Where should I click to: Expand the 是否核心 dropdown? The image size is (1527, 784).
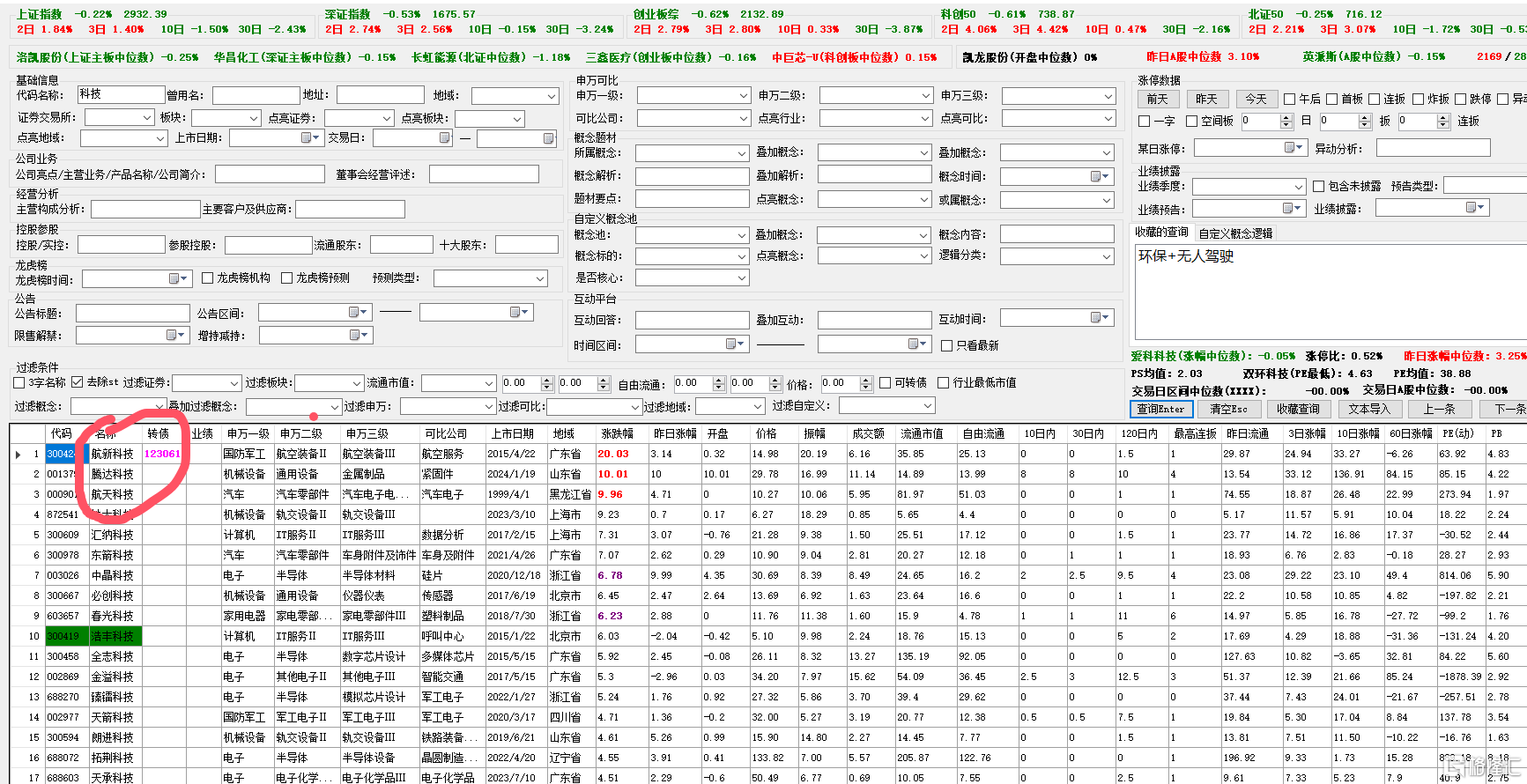tap(741, 277)
